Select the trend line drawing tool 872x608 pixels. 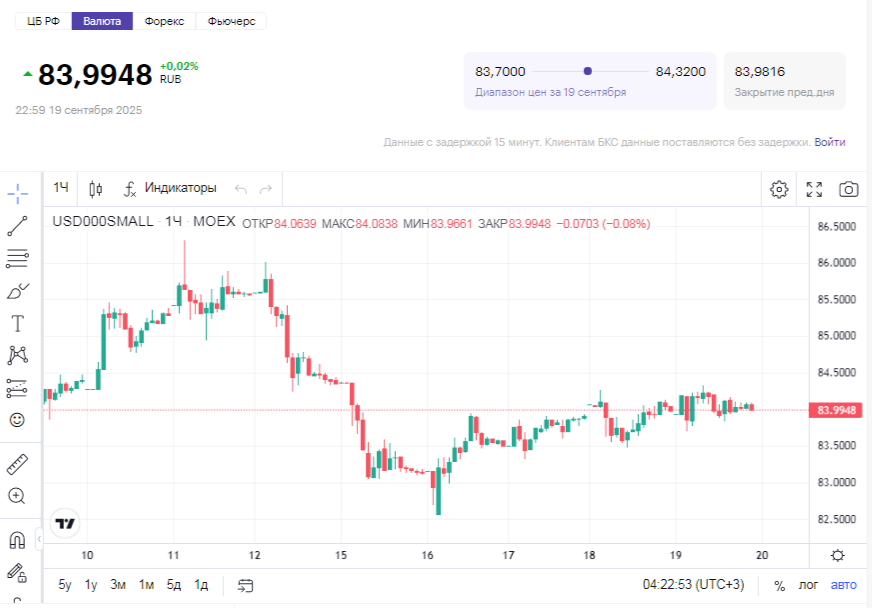pos(18,226)
